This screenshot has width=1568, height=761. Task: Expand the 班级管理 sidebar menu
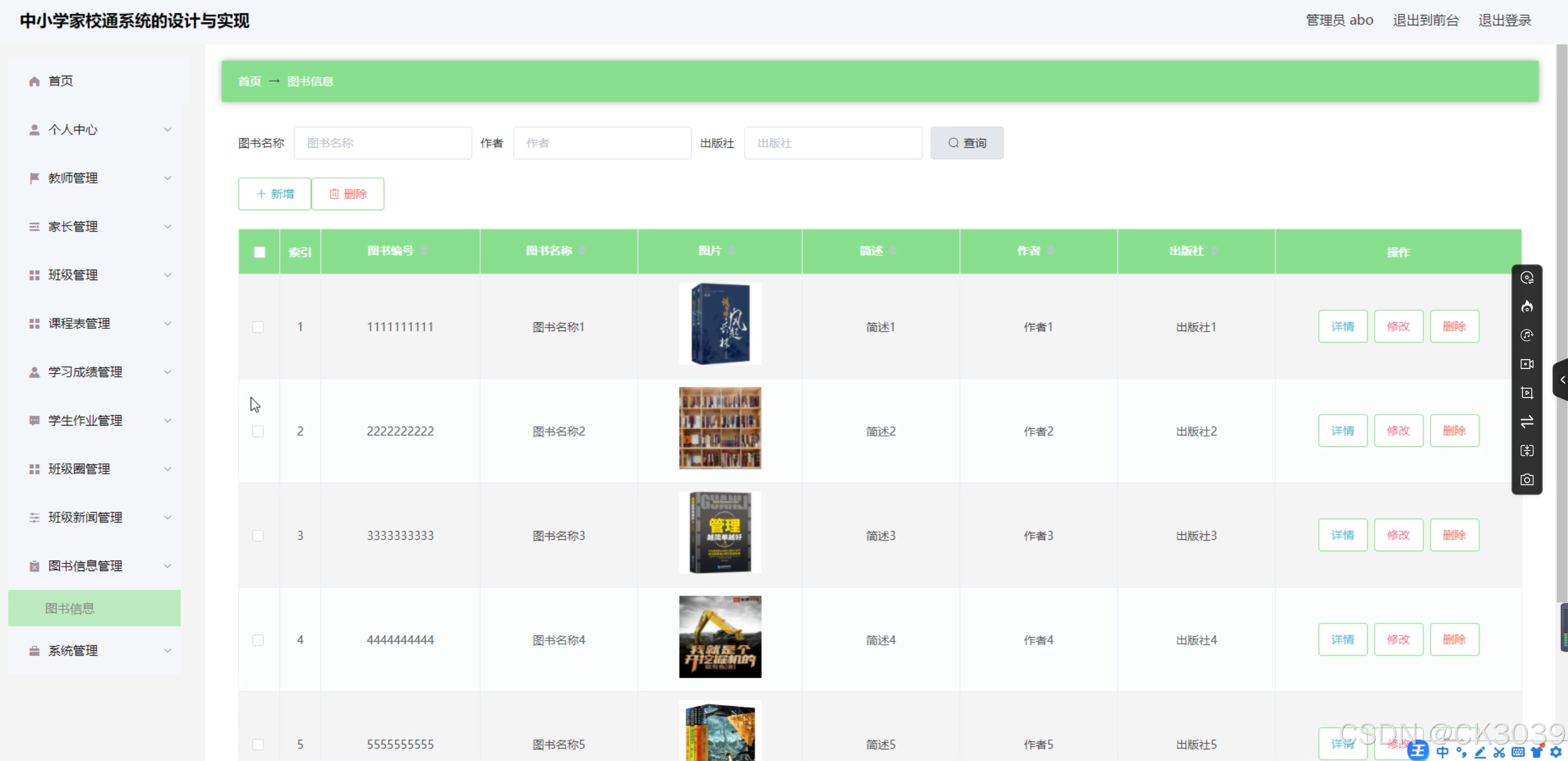[97, 275]
